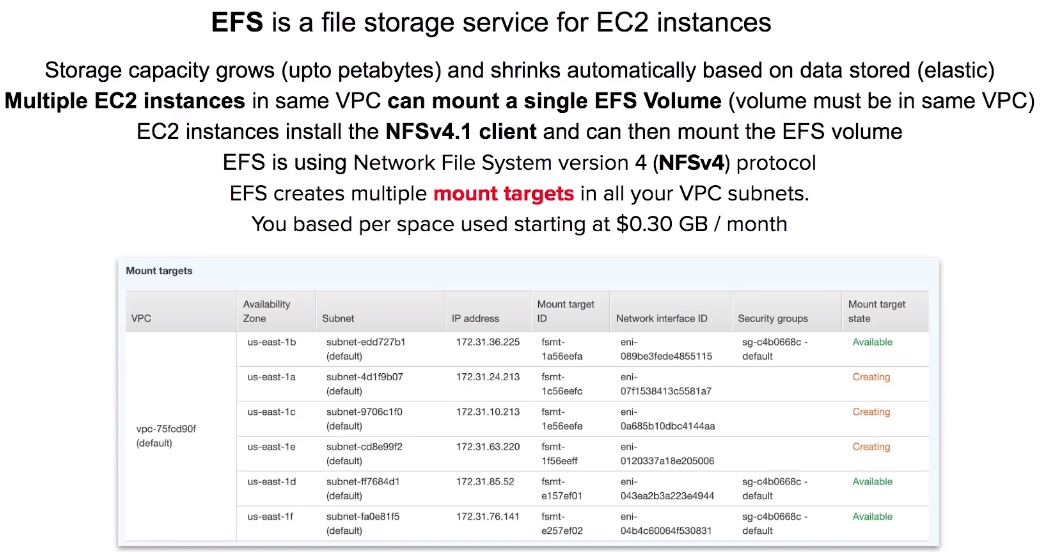1049x552 pixels.
Task: Click IP address 172.31.76.141
Action: coord(488,516)
